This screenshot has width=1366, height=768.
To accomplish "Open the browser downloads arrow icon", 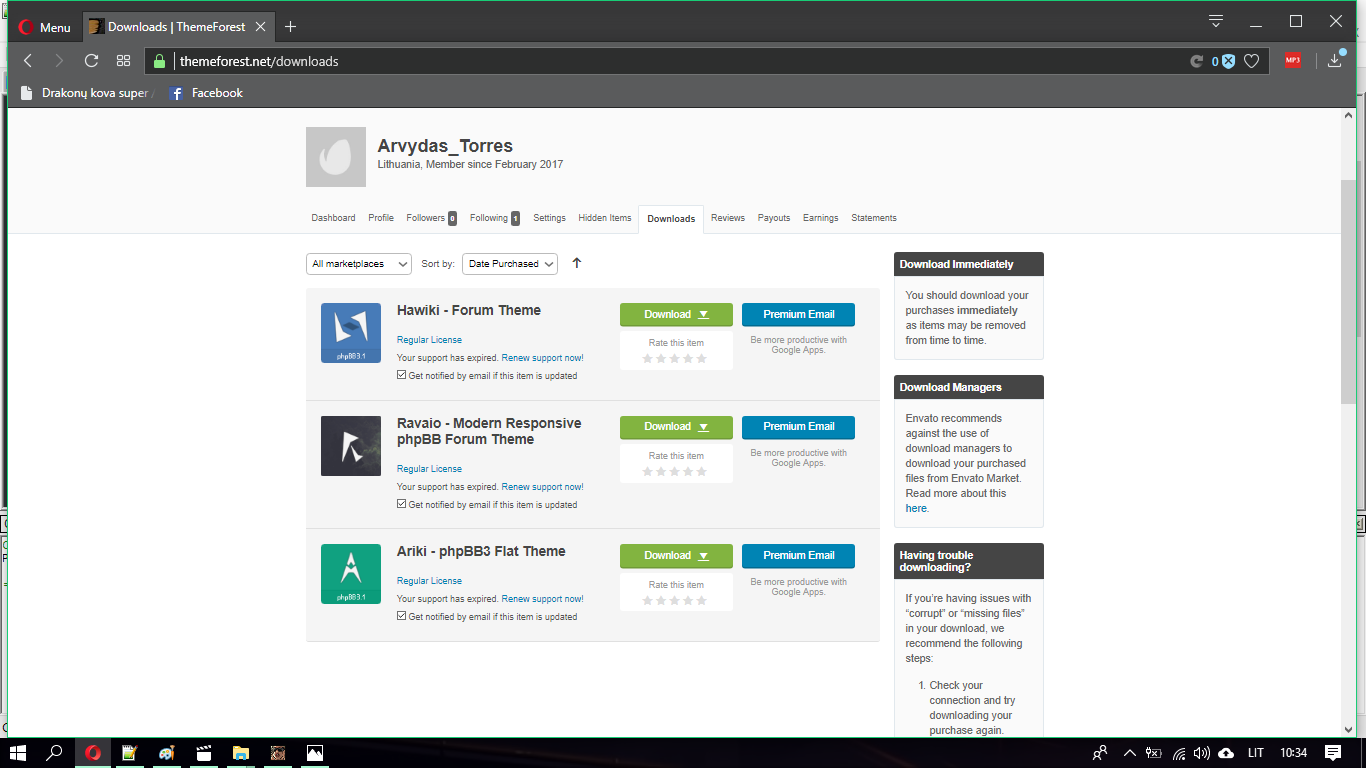I will pyautogui.click(x=1334, y=61).
